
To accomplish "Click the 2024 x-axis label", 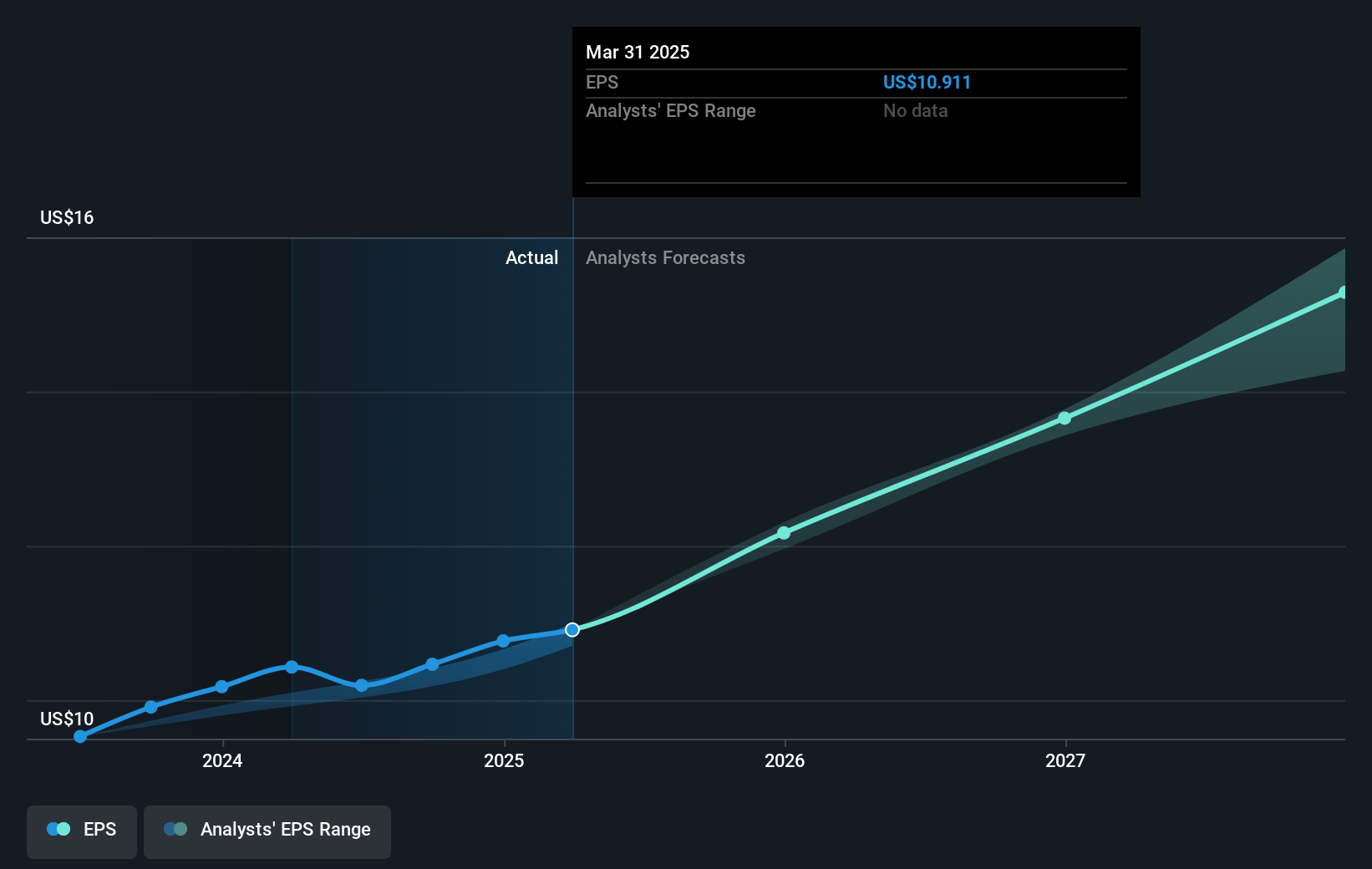I will click(x=222, y=760).
